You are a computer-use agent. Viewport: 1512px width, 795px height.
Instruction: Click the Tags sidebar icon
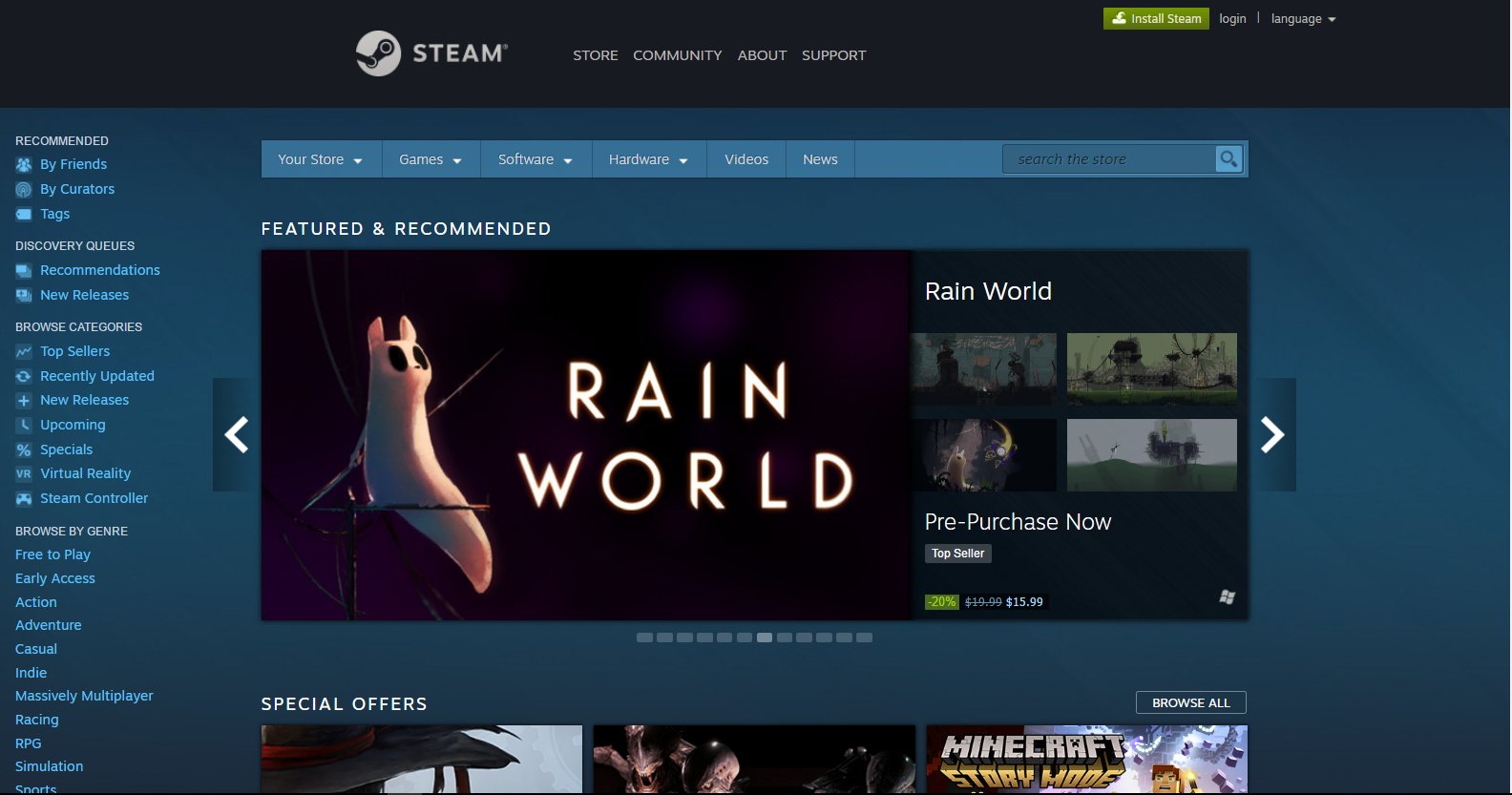pyautogui.click(x=24, y=215)
